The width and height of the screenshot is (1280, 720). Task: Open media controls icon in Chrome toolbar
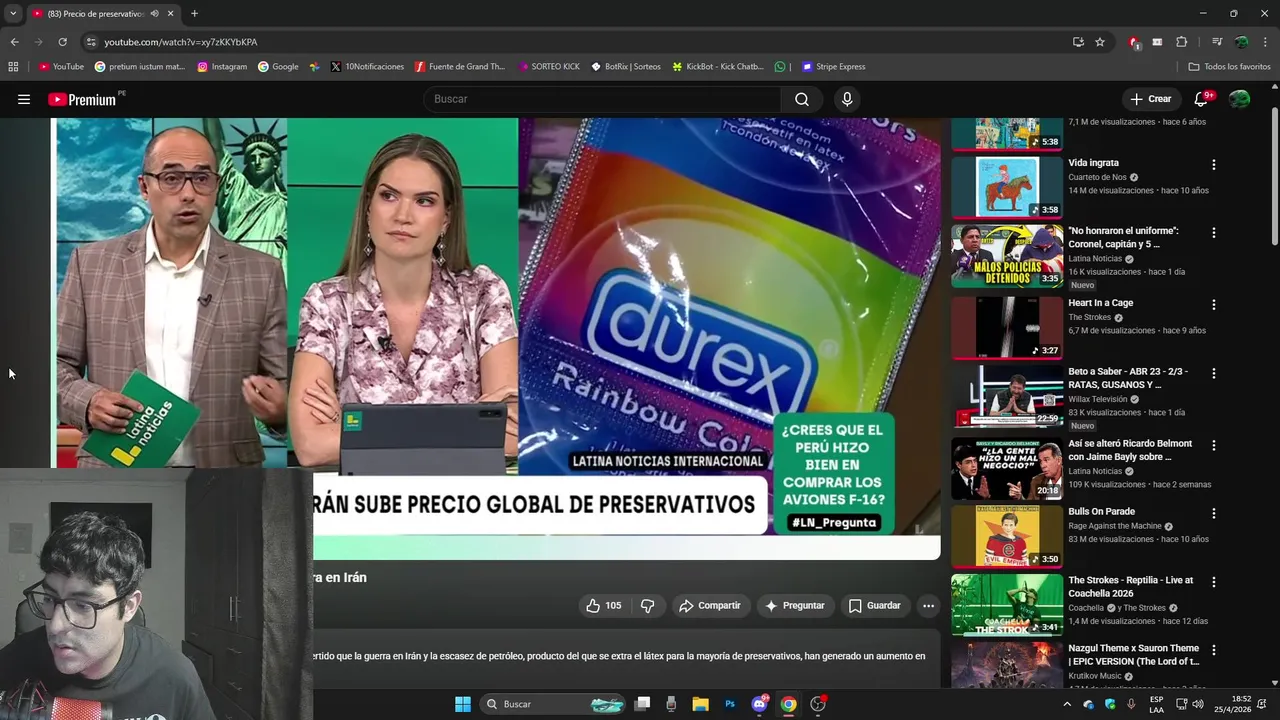tap(1217, 42)
